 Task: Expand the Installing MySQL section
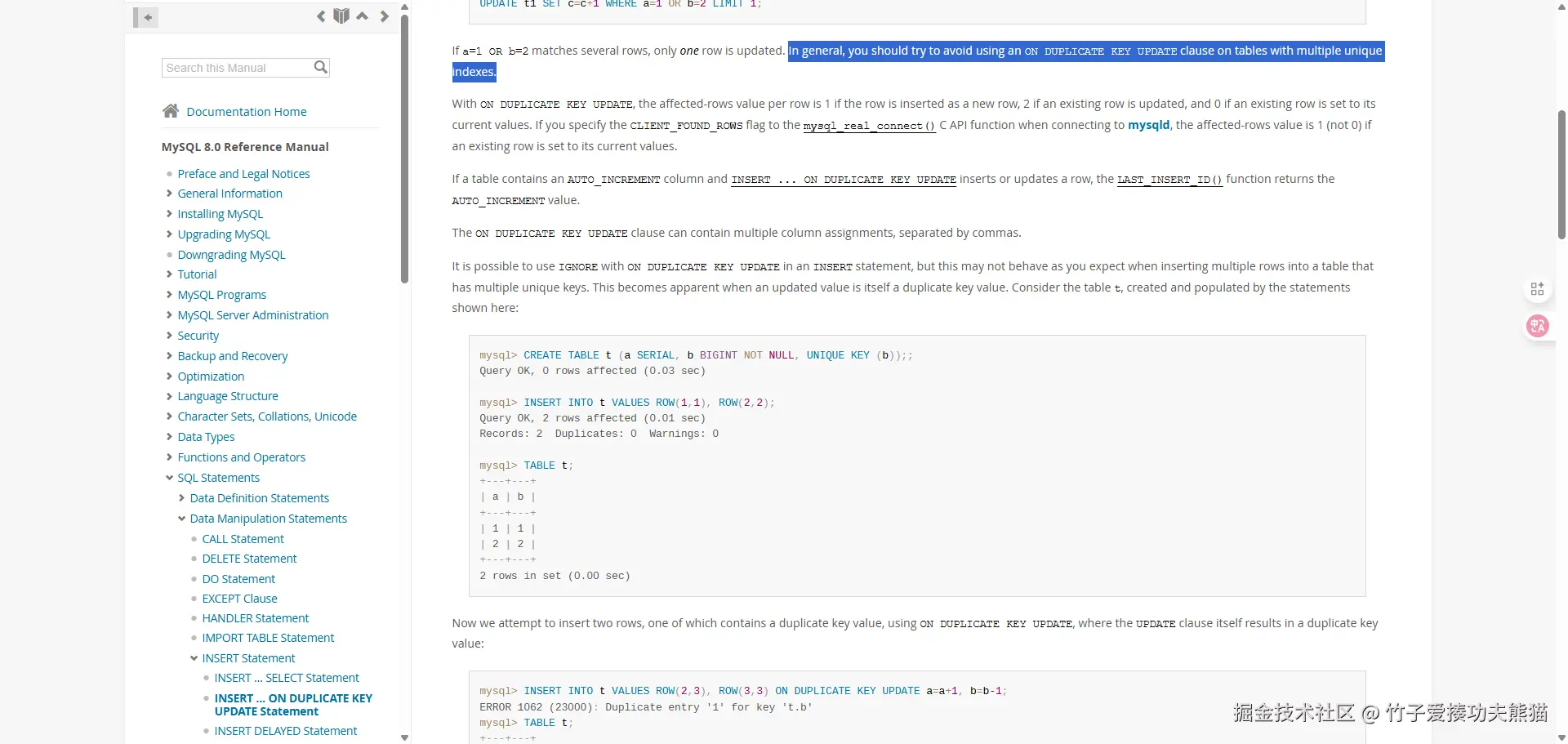(x=169, y=214)
